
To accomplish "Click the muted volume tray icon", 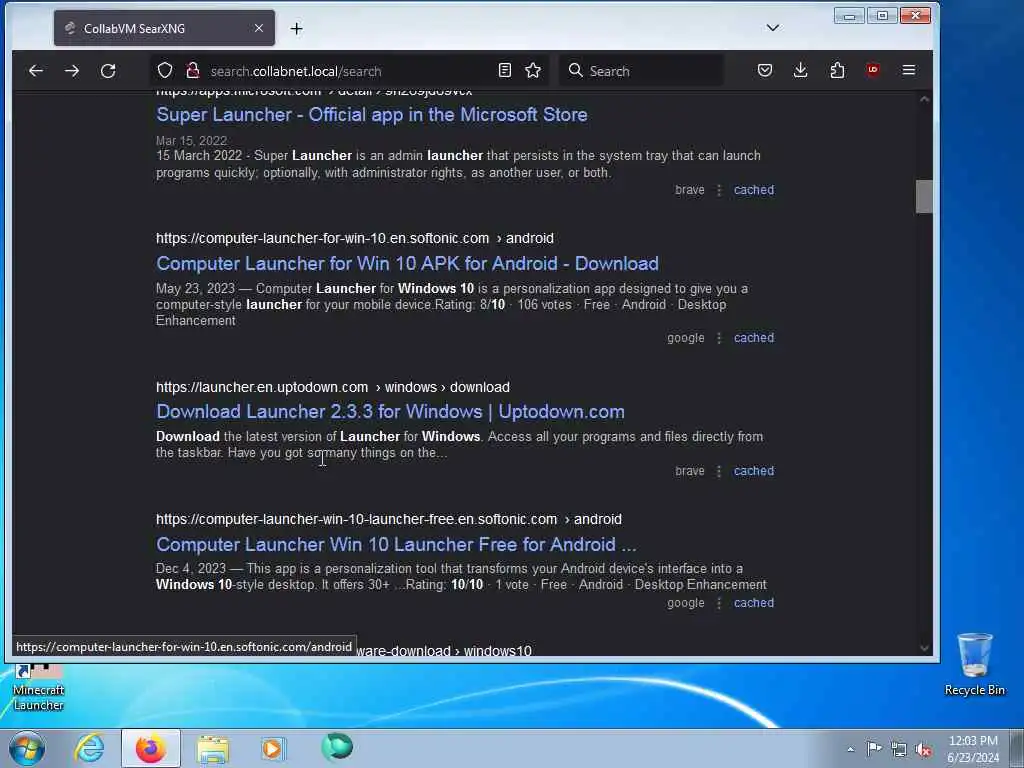I will click(923, 749).
